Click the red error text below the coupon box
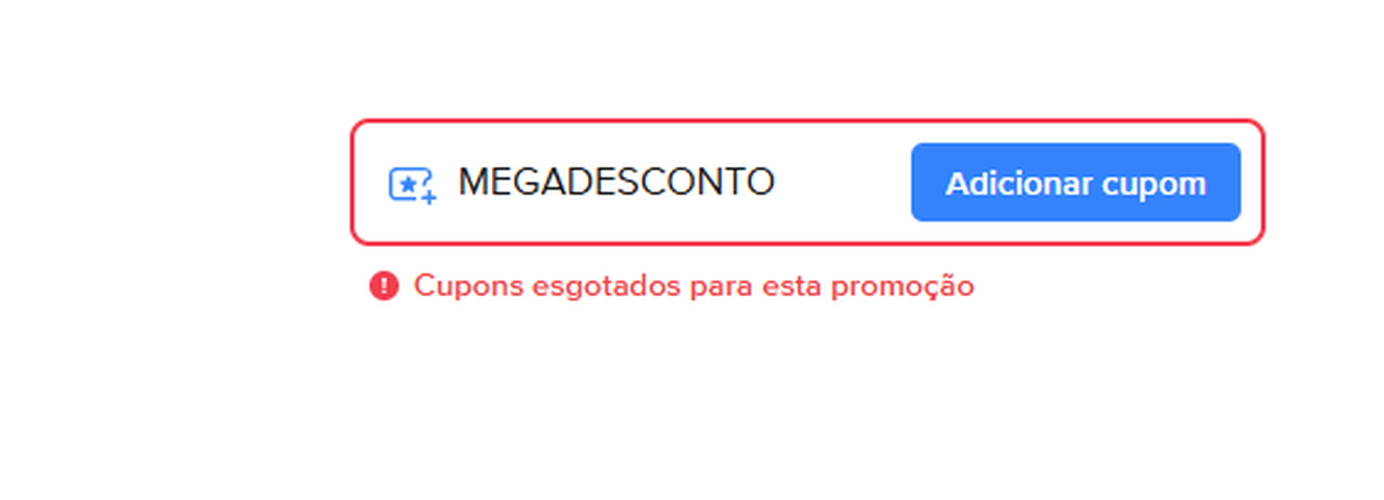The width and height of the screenshot is (1384, 500). coord(694,287)
